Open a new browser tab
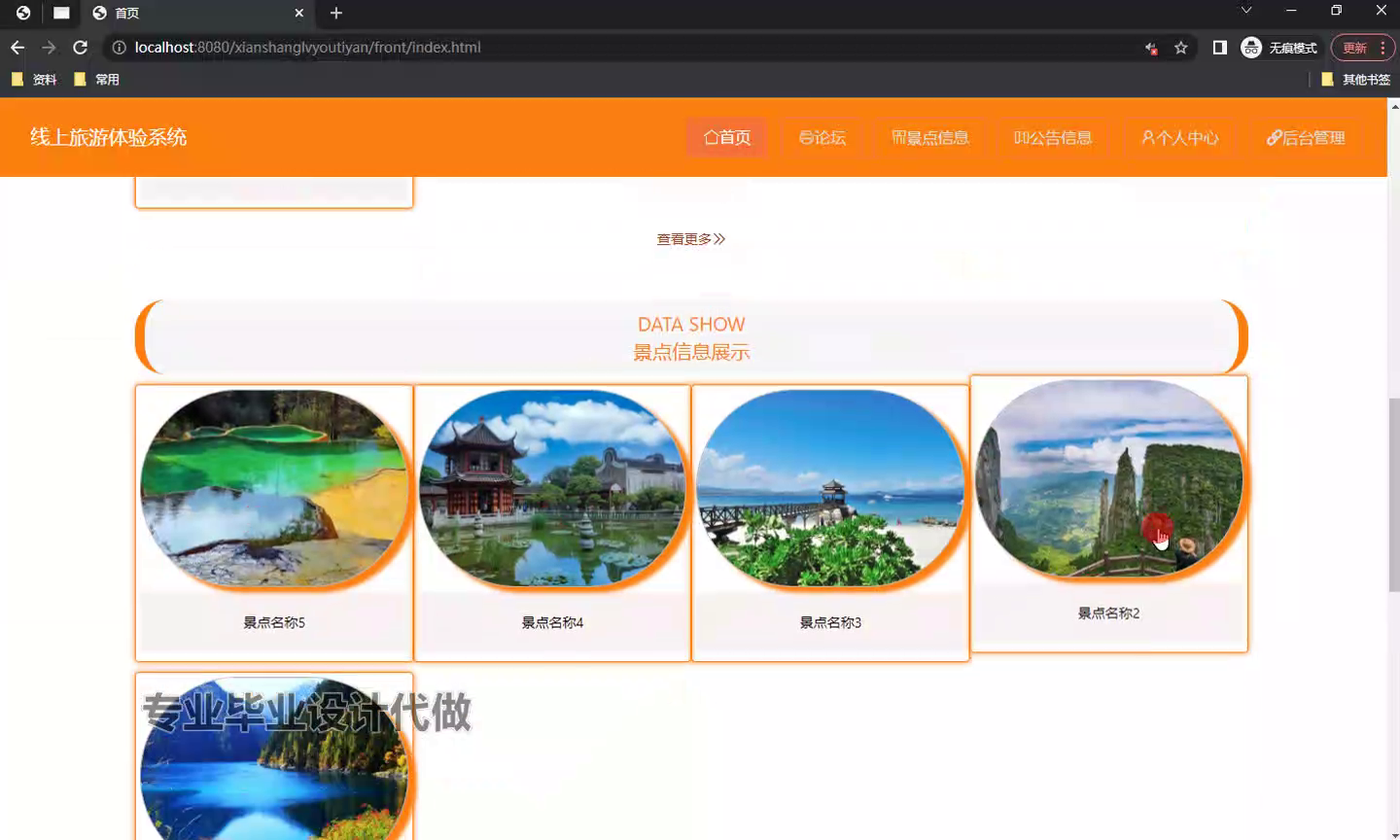The width and height of the screenshot is (1400, 840). click(x=336, y=13)
